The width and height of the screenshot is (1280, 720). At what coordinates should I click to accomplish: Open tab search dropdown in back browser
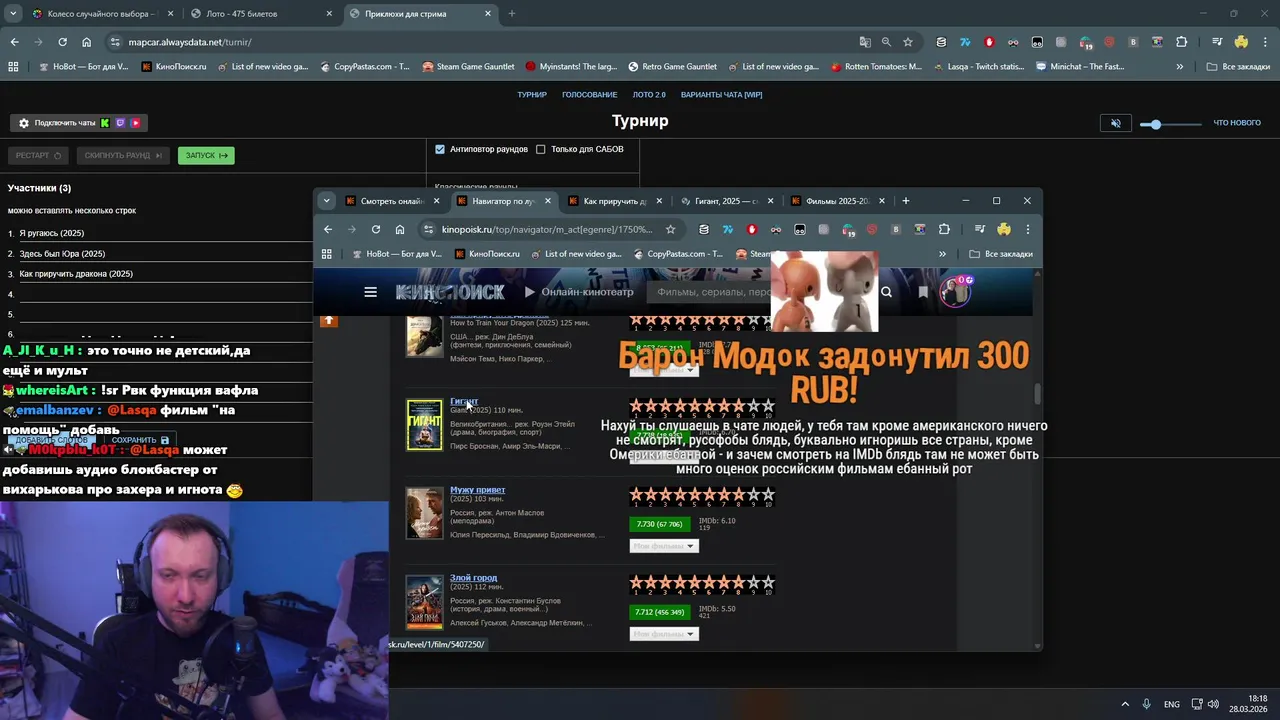[x=13, y=14]
